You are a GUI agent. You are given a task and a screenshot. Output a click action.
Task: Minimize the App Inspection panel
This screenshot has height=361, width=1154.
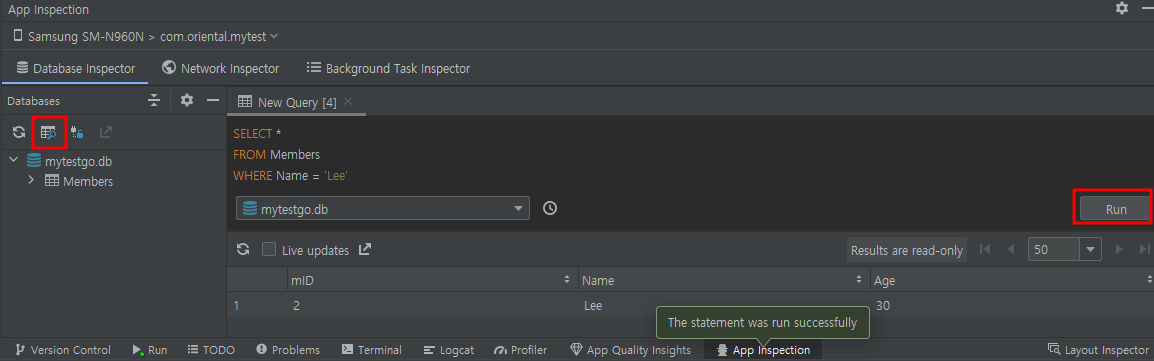(x=1147, y=9)
